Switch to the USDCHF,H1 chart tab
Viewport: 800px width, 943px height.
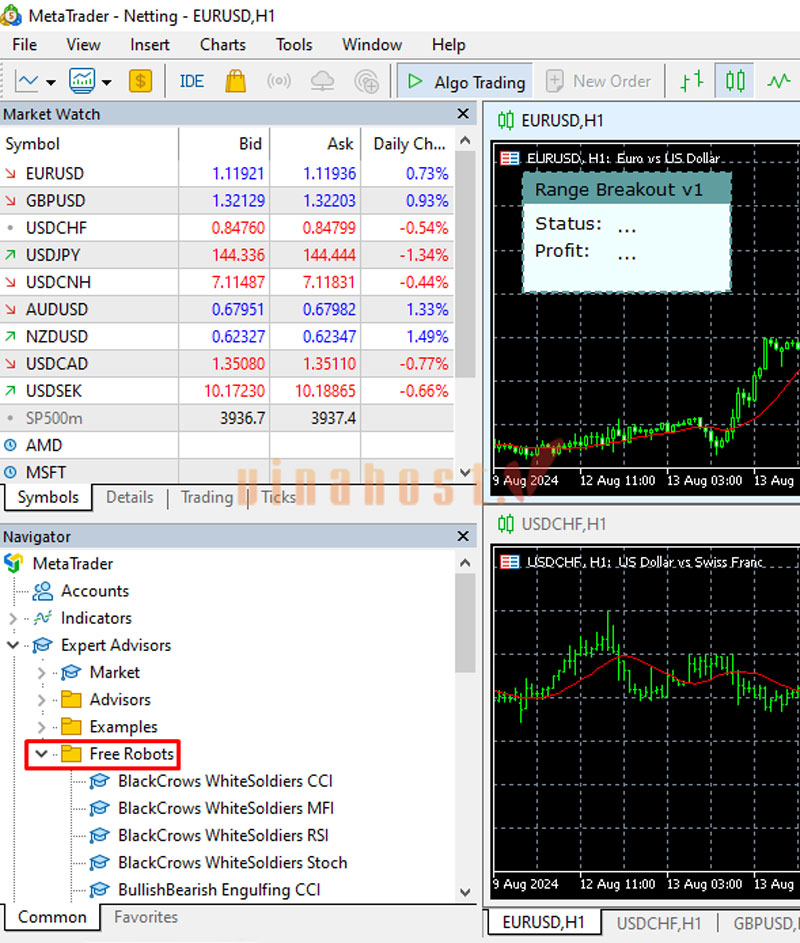pos(658,922)
